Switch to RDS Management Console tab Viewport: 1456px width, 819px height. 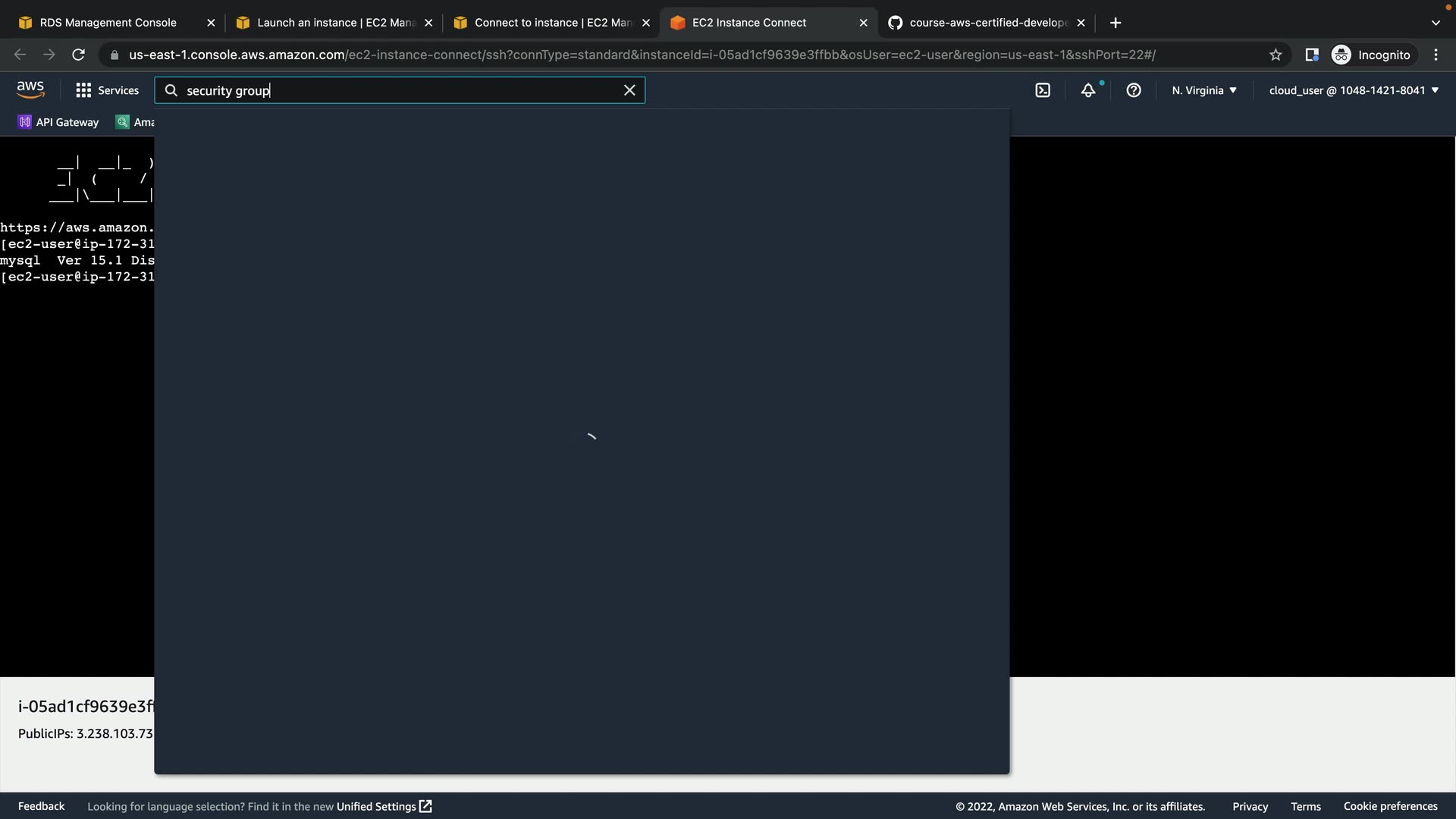108,23
